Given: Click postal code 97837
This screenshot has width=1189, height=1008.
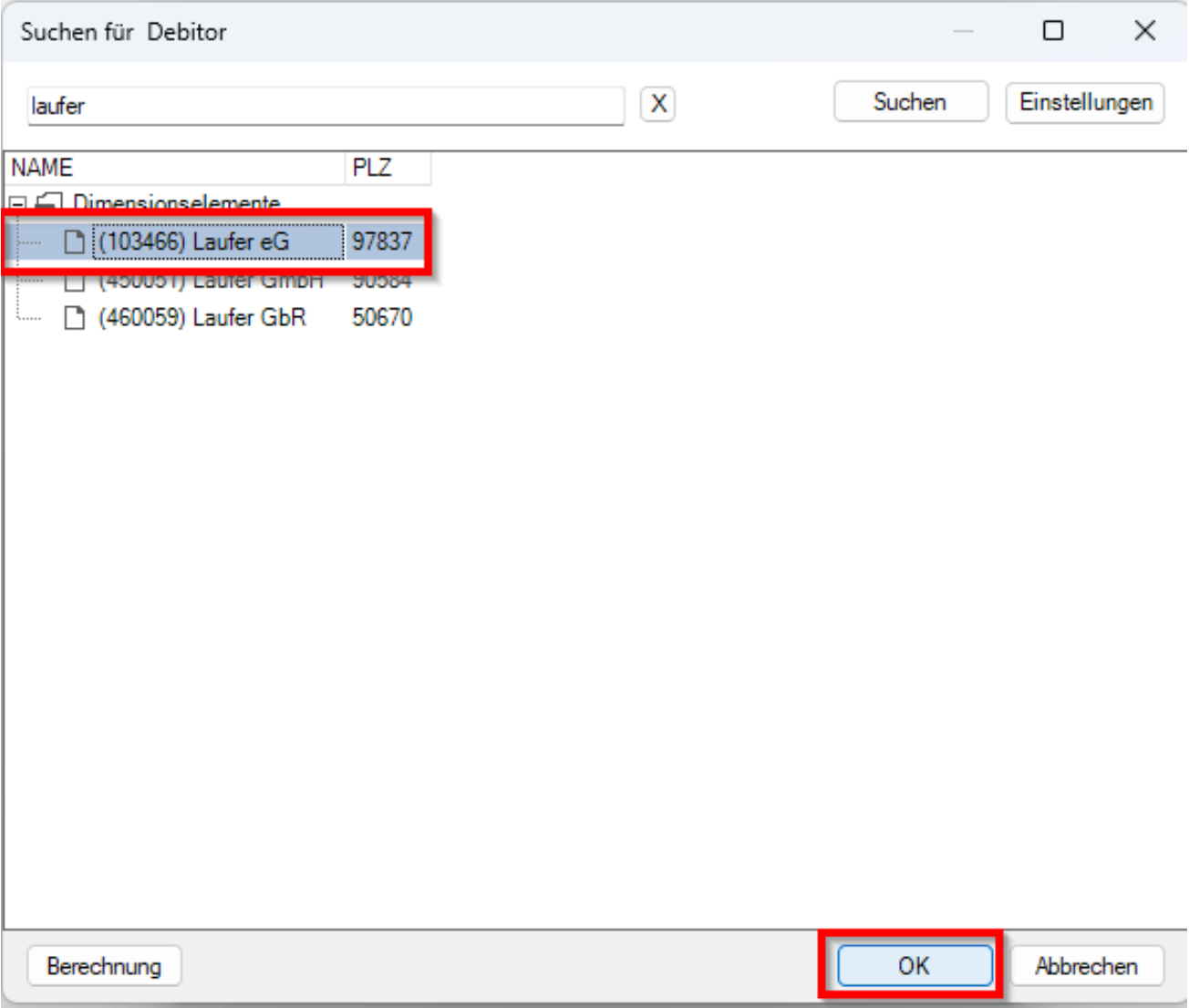Looking at the screenshot, I should (382, 242).
